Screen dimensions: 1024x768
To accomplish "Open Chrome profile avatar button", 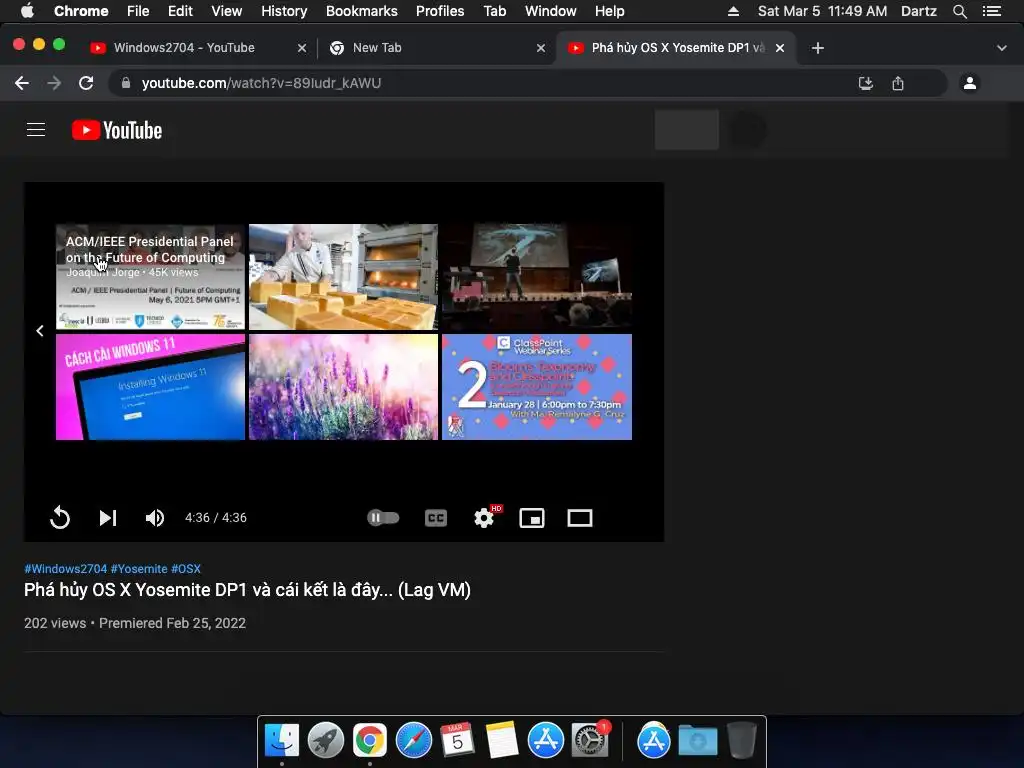I will coord(970,83).
